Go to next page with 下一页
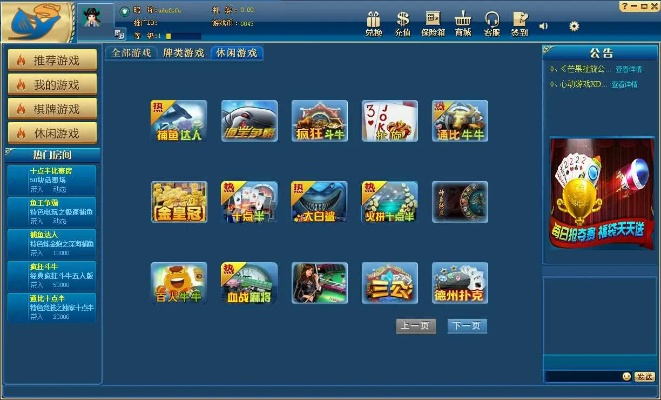The width and height of the screenshot is (661, 400). click(x=467, y=326)
